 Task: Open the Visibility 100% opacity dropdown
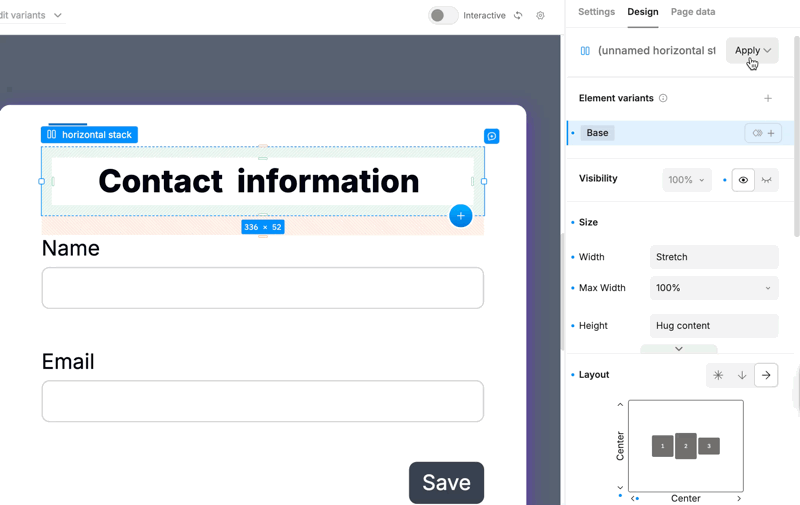click(686, 180)
